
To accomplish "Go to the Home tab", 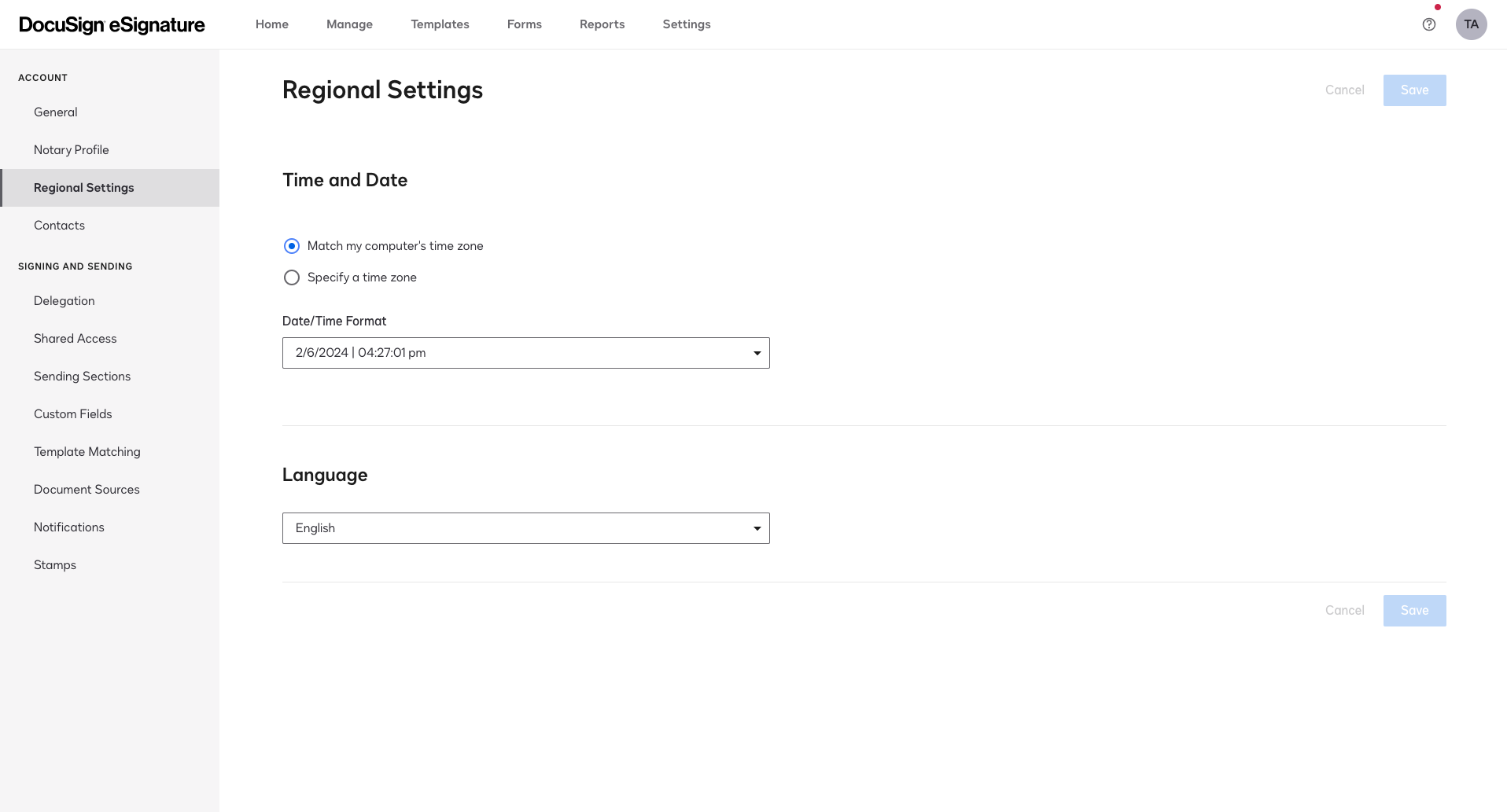I will pos(271,24).
